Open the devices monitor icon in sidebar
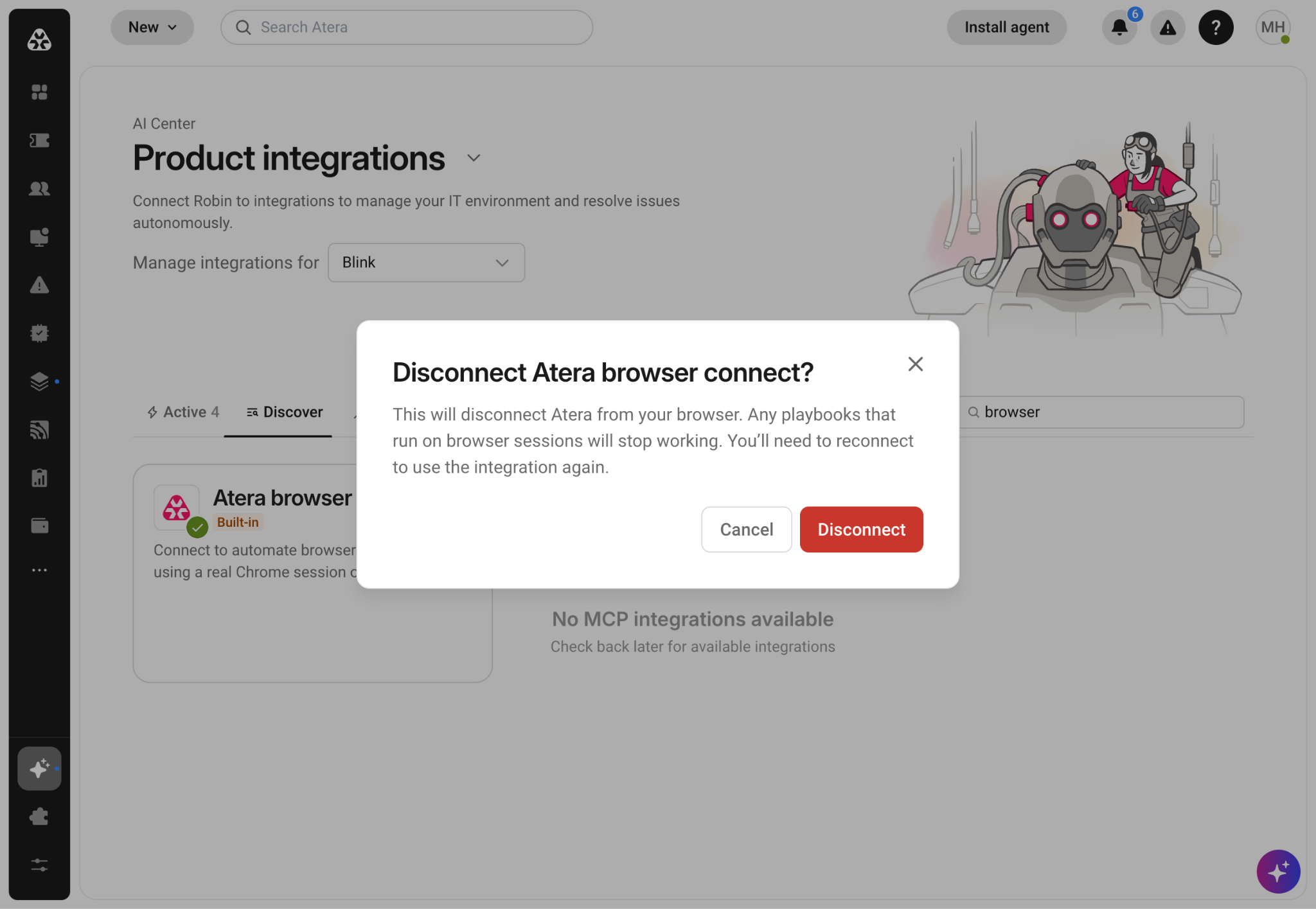 click(39, 237)
